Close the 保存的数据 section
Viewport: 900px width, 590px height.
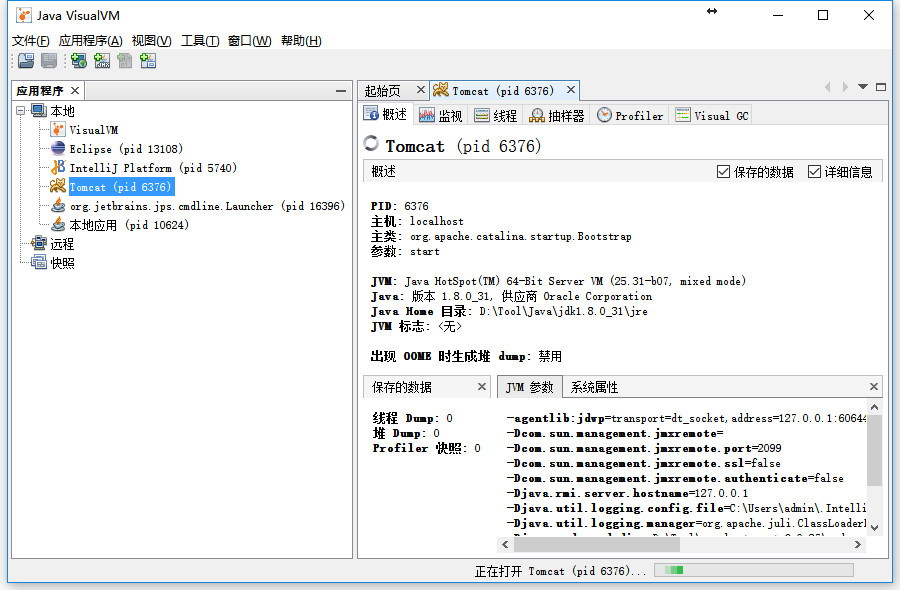pyautogui.click(x=482, y=387)
